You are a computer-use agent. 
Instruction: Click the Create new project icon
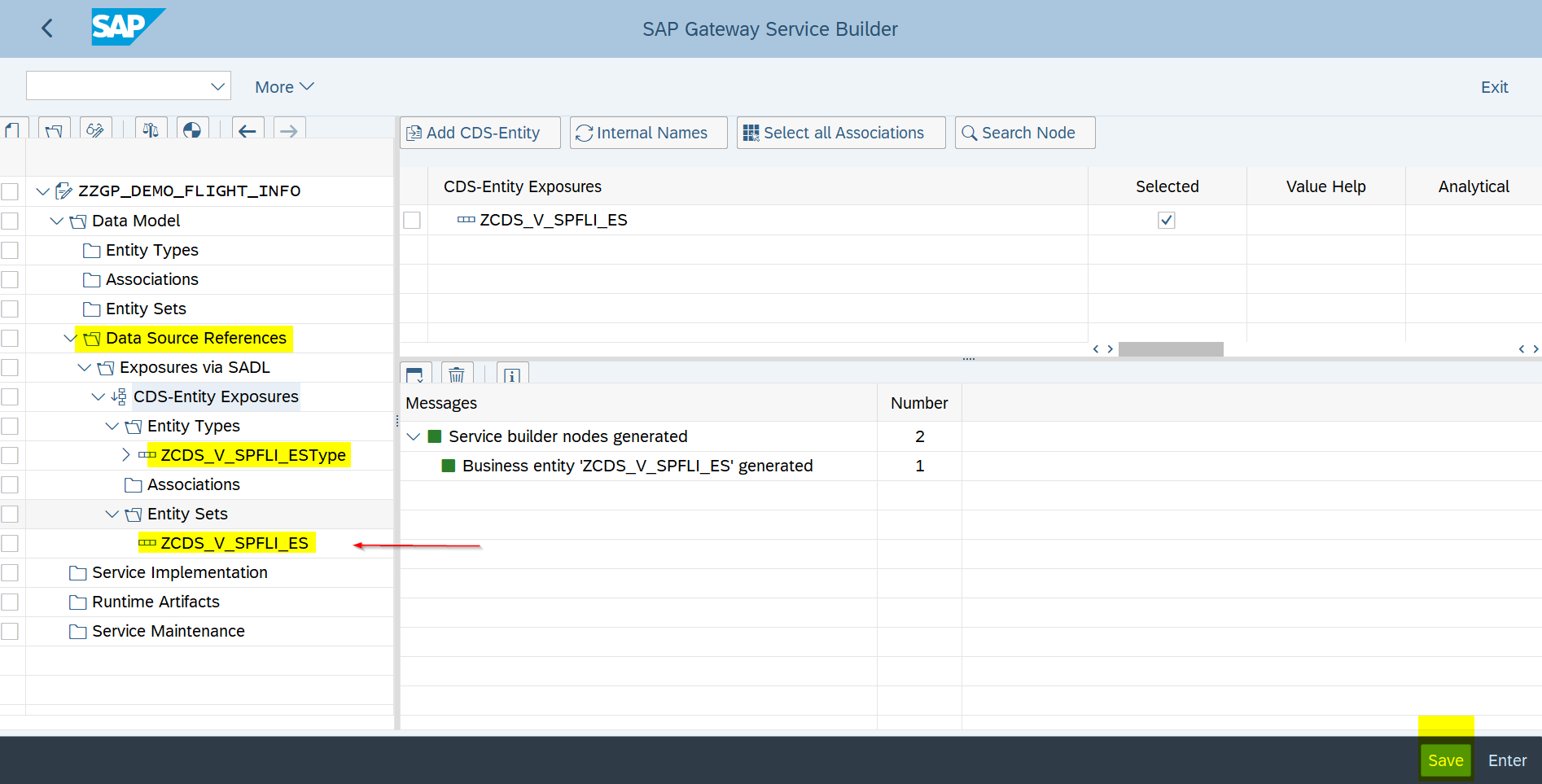pyautogui.click(x=13, y=130)
